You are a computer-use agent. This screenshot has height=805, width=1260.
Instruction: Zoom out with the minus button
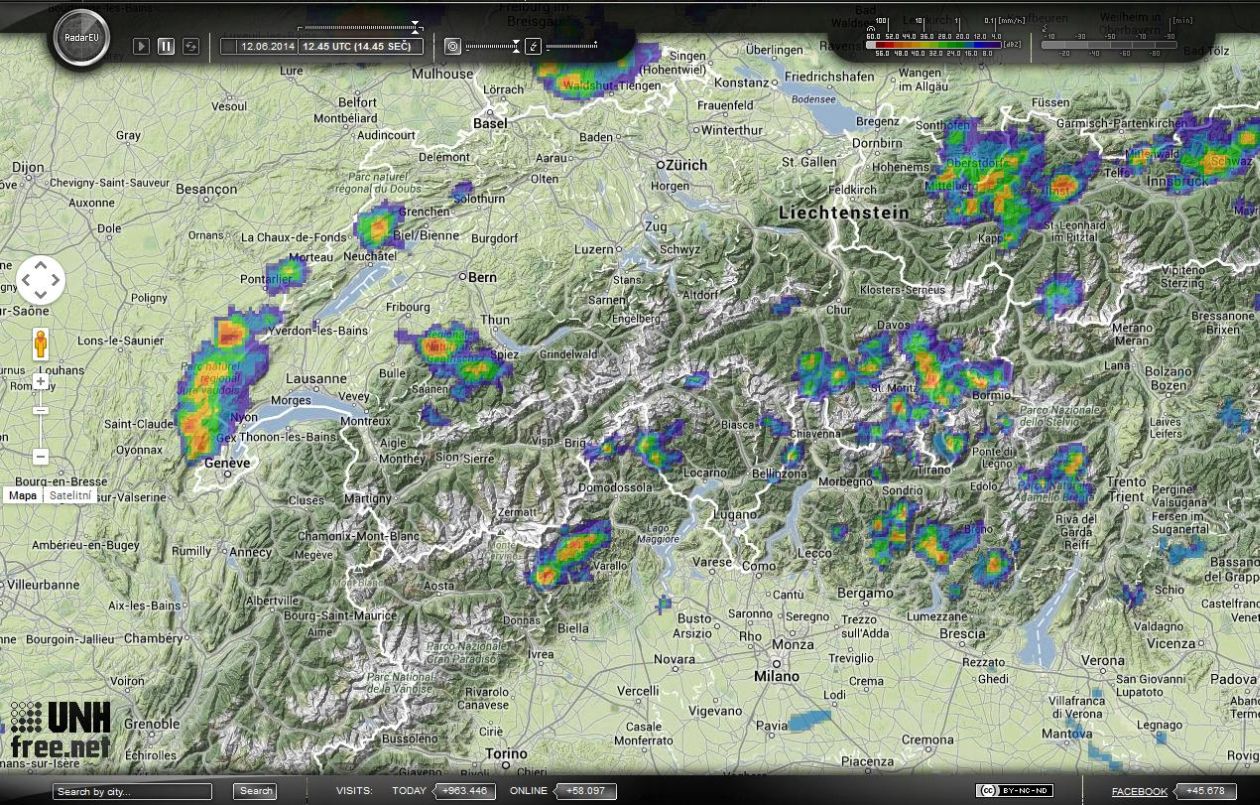pyautogui.click(x=41, y=456)
